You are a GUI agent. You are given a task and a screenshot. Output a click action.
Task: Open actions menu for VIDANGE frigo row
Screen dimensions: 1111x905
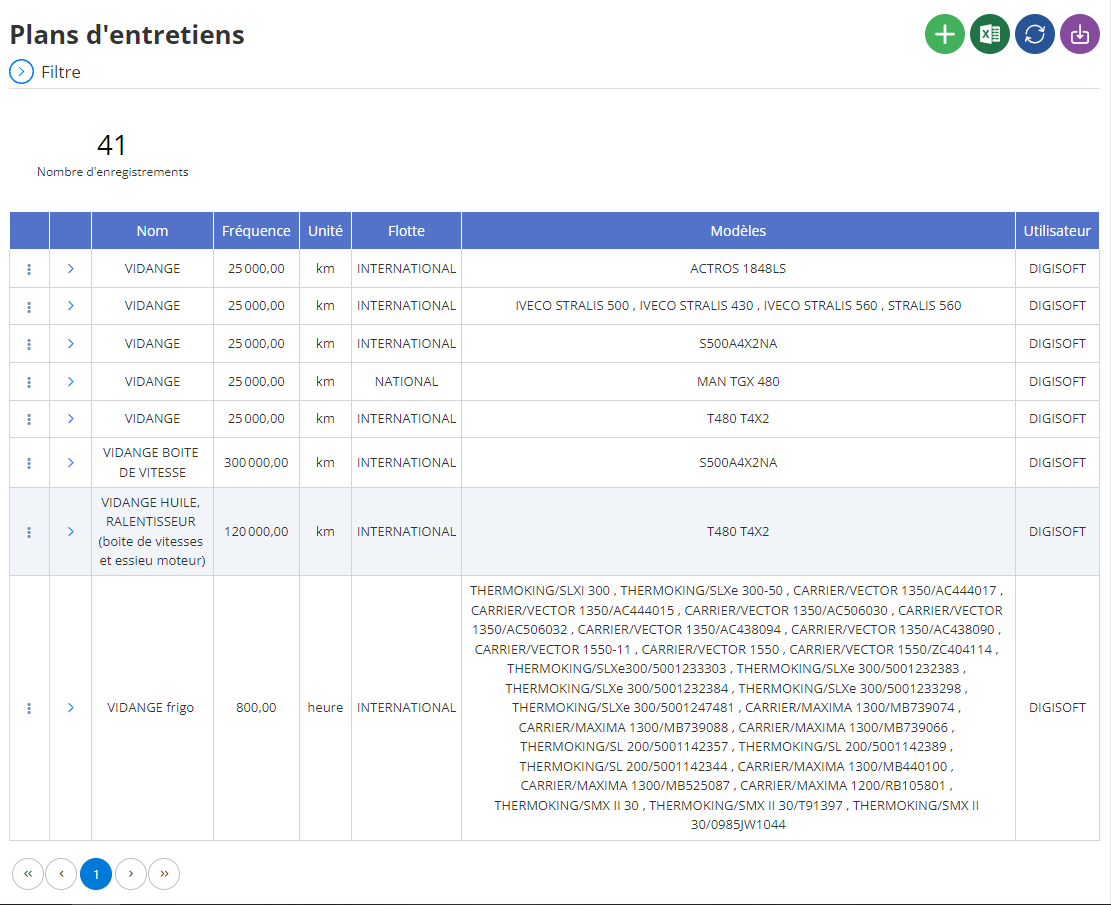(29, 708)
